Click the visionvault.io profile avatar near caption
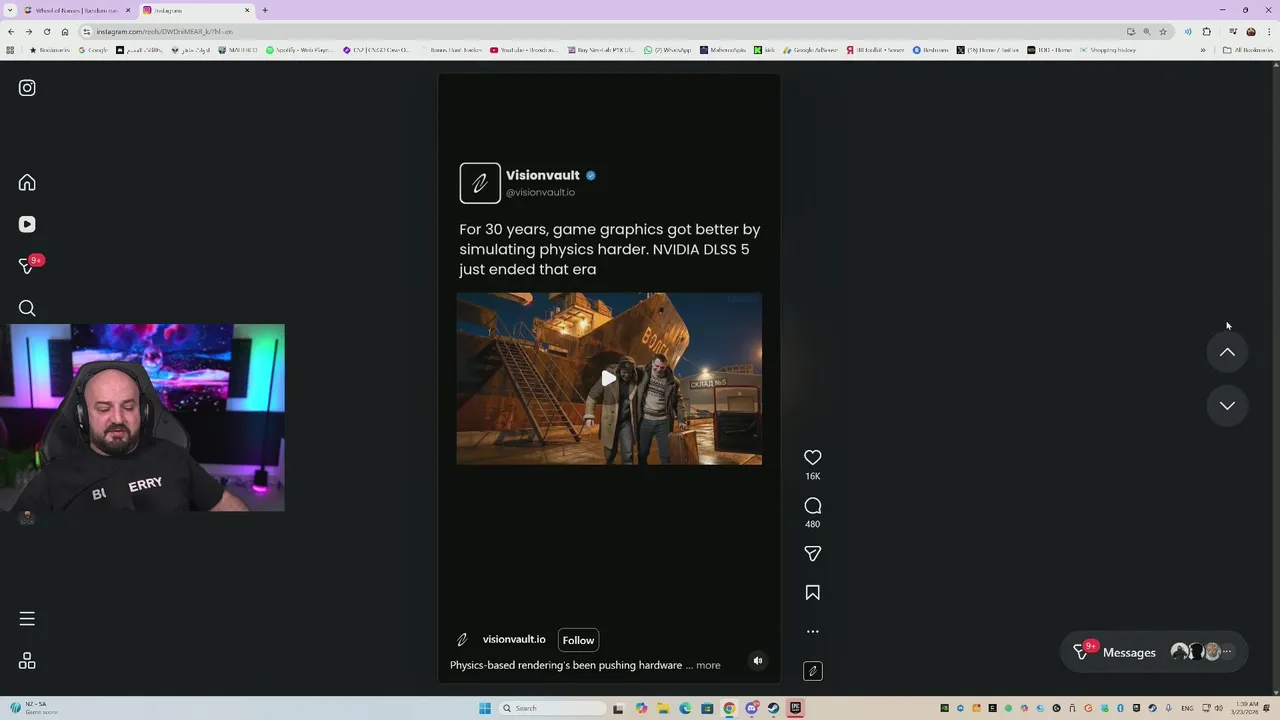1280x720 pixels. pyautogui.click(x=462, y=640)
